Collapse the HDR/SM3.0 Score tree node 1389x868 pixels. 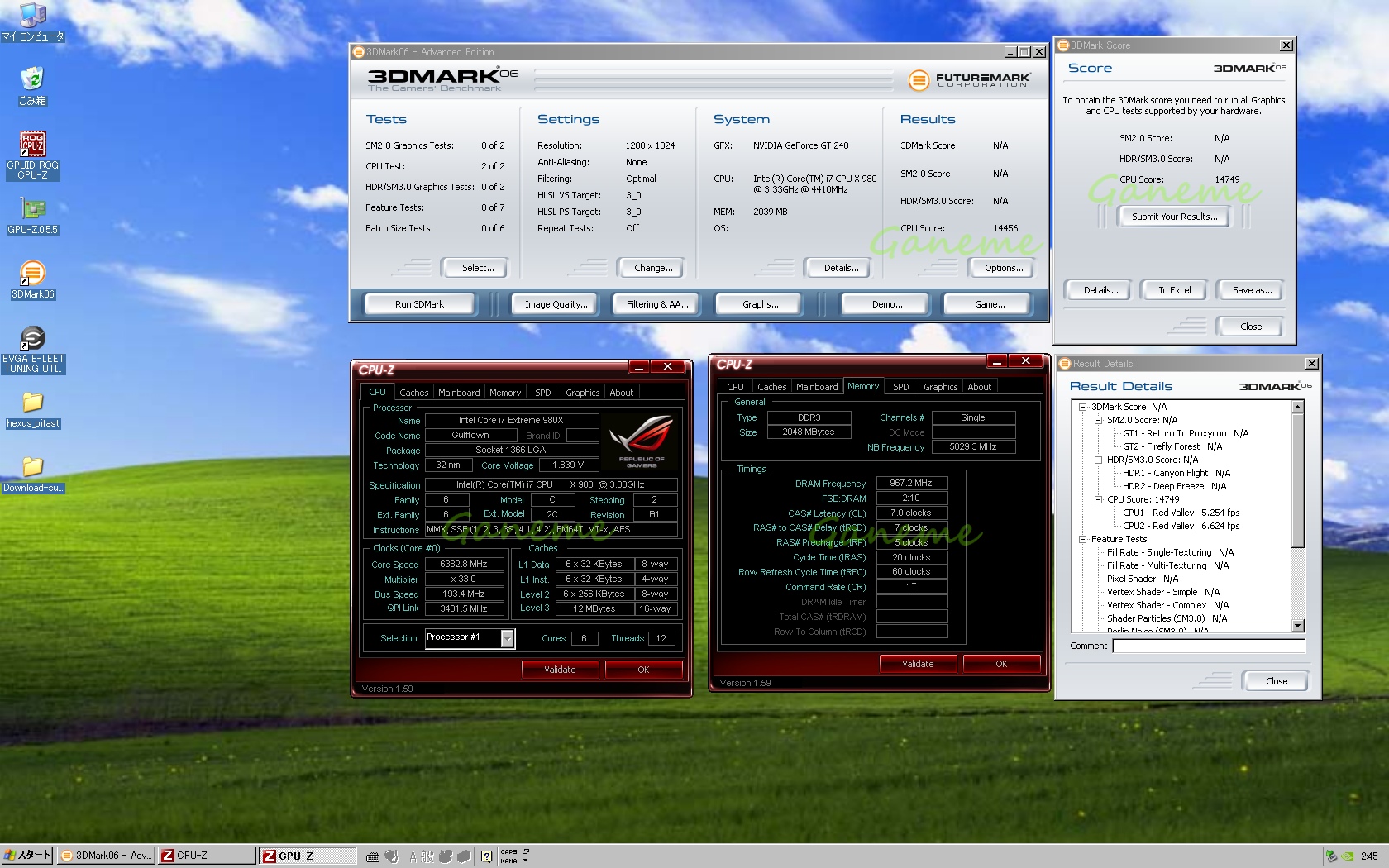coord(1098,460)
